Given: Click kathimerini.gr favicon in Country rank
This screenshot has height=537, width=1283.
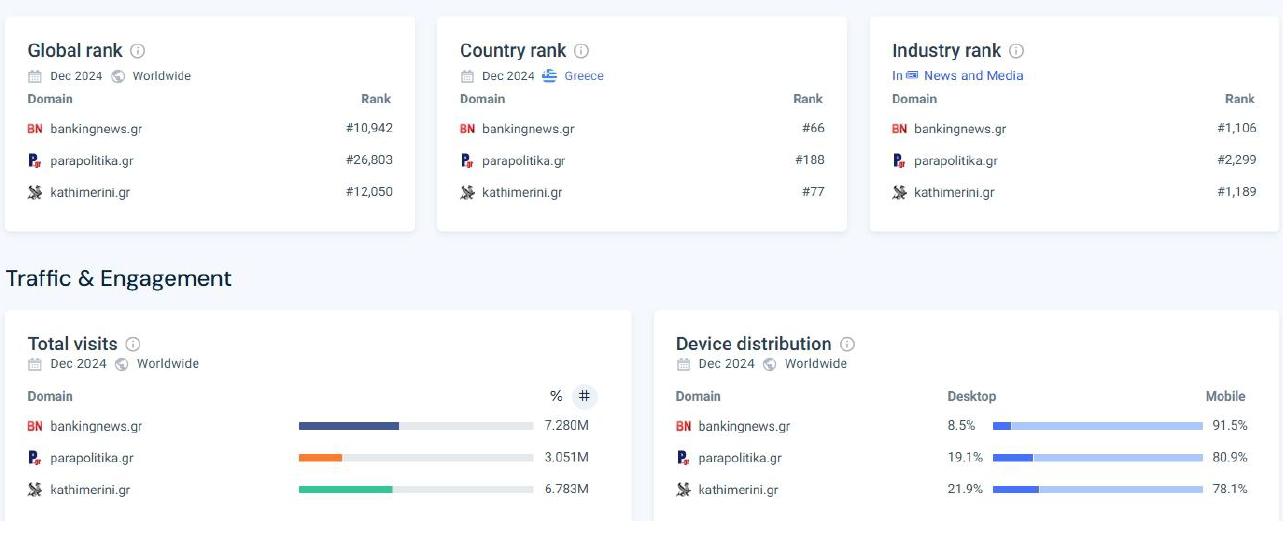Looking at the screenshot, I should click(467, 192).
